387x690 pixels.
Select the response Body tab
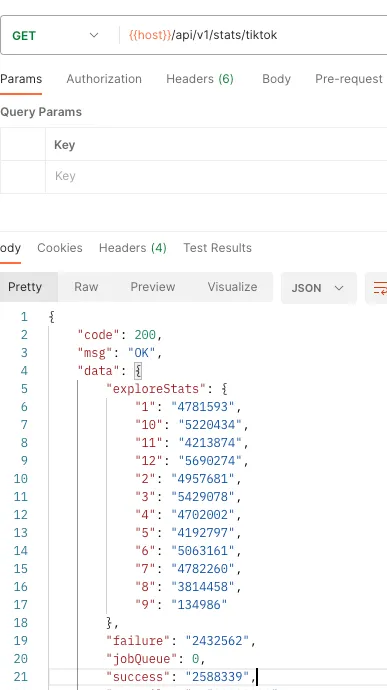coord(10,248)
